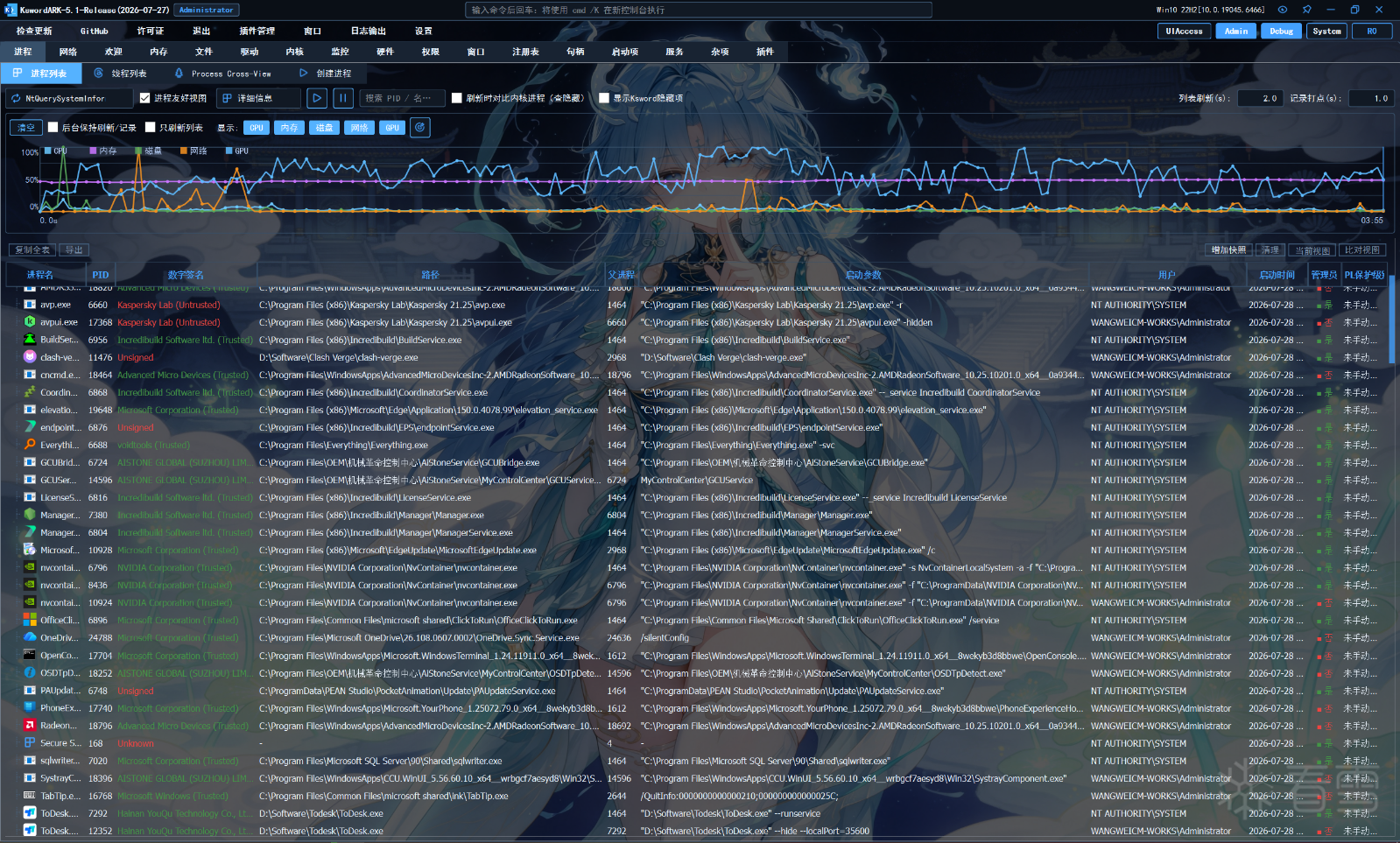Check the 后台保持刷新/记录 checkbox
1400x843 pixels.
53,128
